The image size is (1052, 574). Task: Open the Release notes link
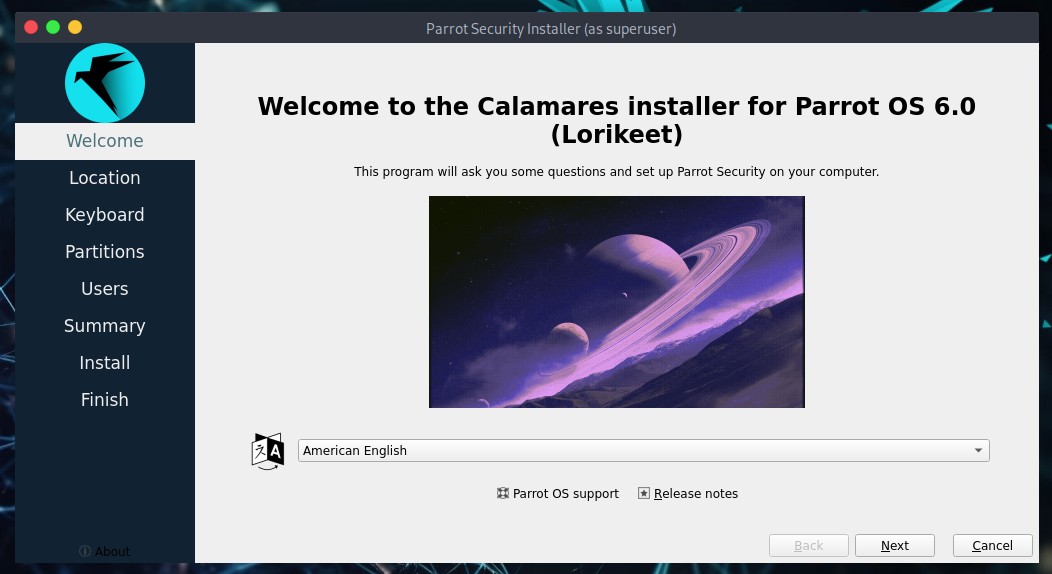coord(688,494)
